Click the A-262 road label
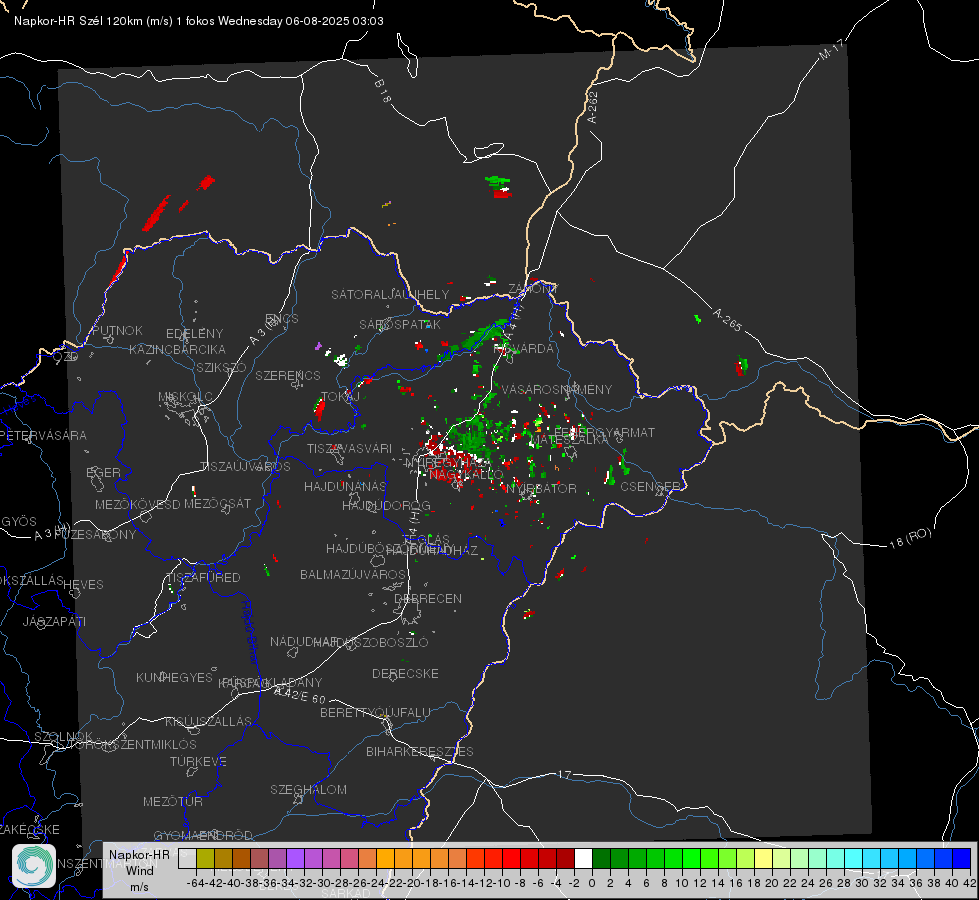979x900 pixels. pos(593,107)
